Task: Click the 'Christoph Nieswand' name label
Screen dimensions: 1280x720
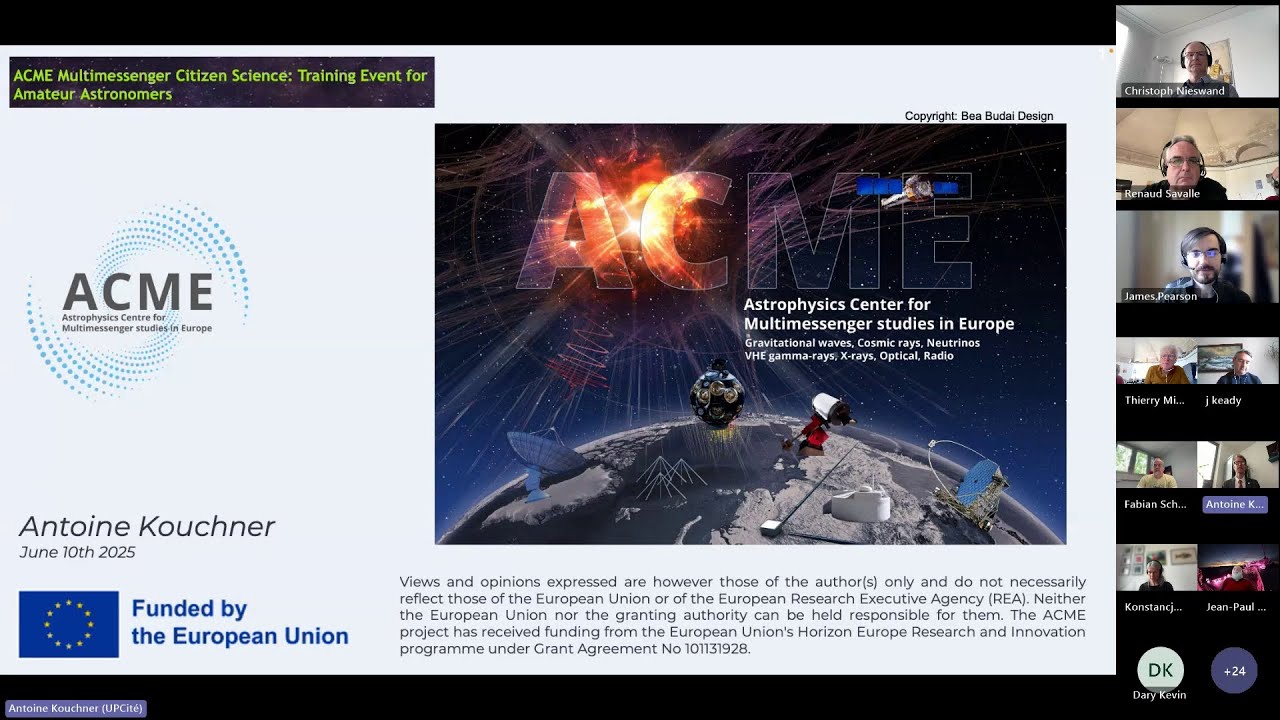Action: pos(1174,90)
